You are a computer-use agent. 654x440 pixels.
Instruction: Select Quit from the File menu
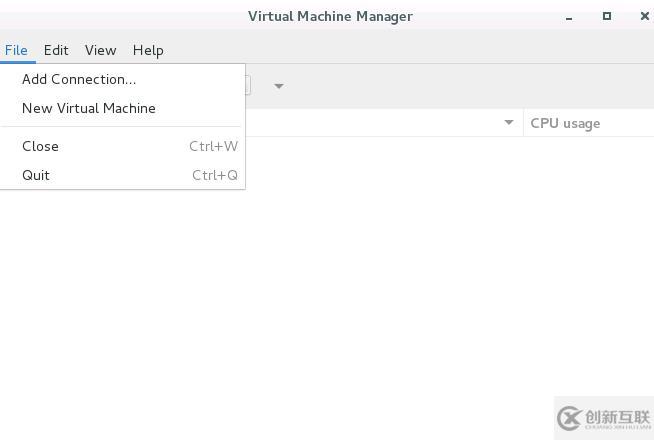[36, 175]
